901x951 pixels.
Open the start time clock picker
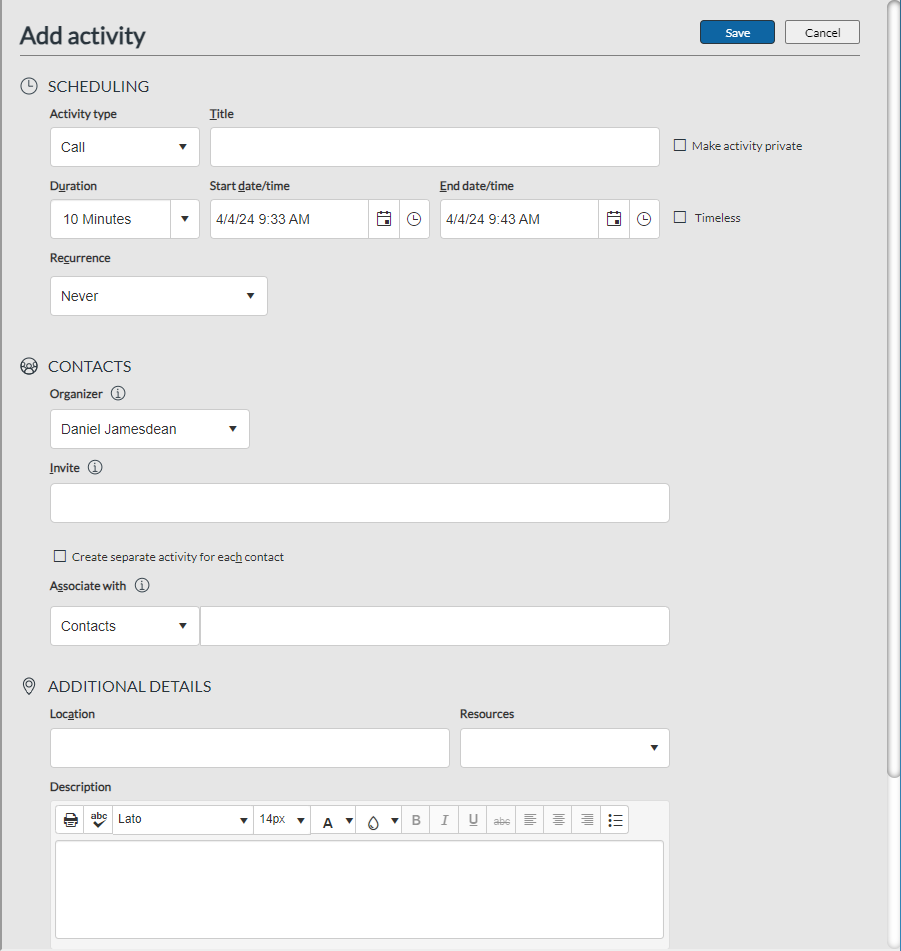pyautogui.click(x=414, y=219)
